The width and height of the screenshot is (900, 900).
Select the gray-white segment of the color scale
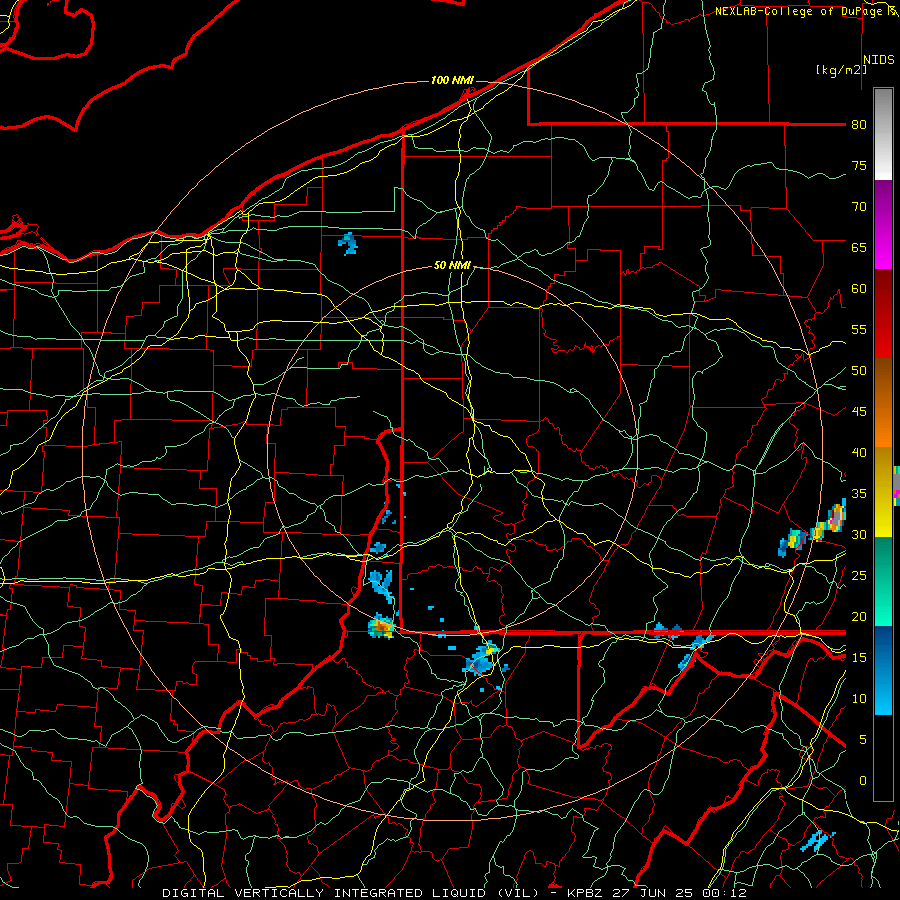coord(883,134)
